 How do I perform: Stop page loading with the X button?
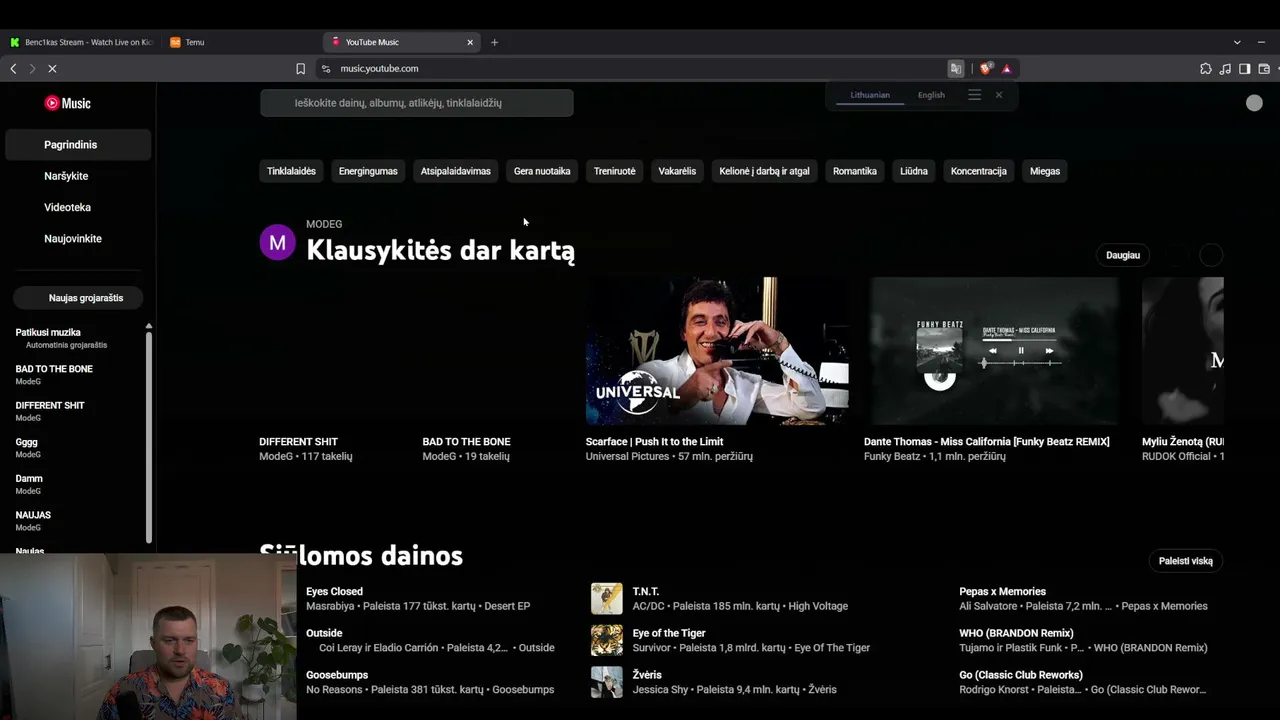click(52, 69)
